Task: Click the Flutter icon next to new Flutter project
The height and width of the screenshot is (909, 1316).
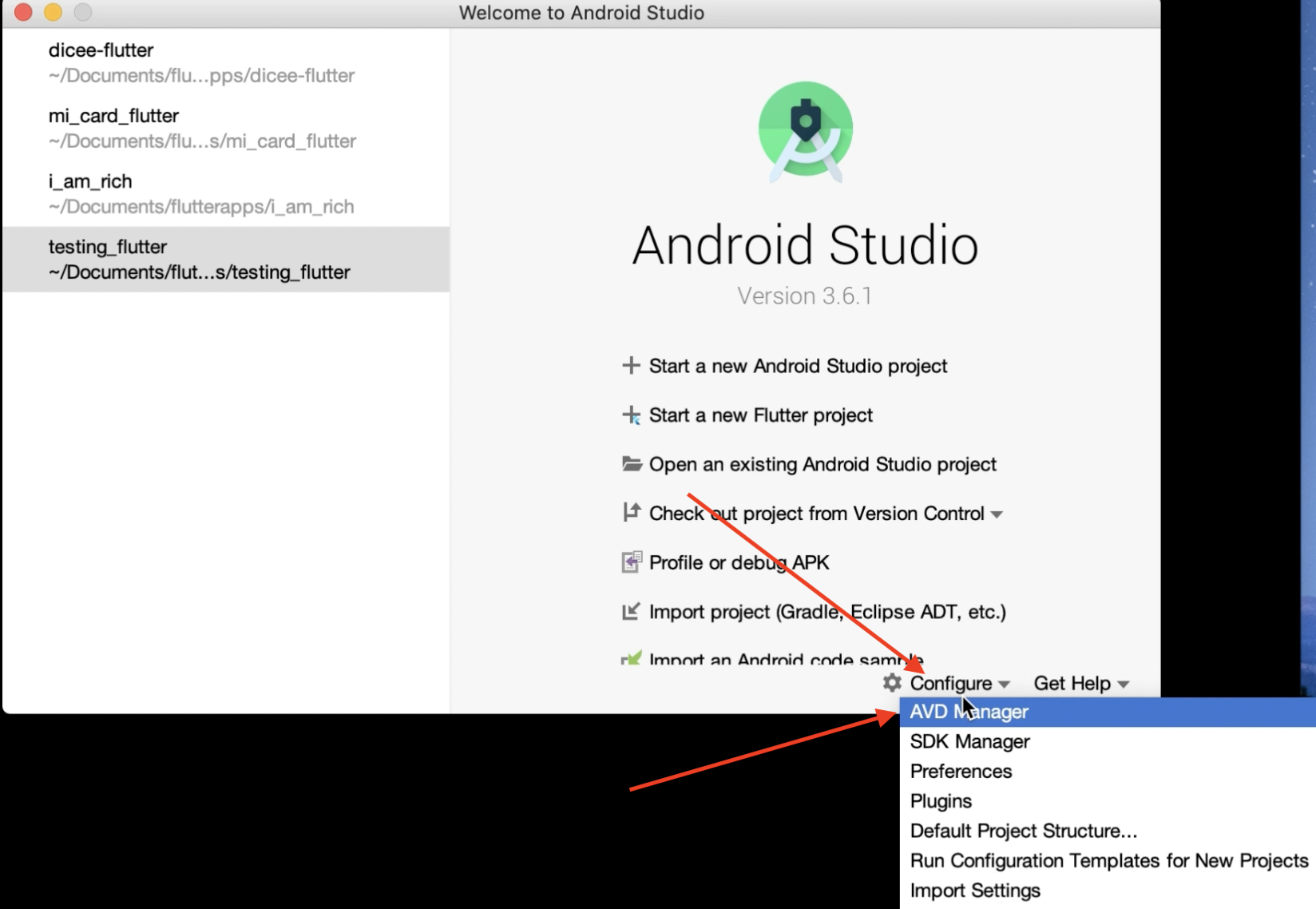Action: (631, 415)
